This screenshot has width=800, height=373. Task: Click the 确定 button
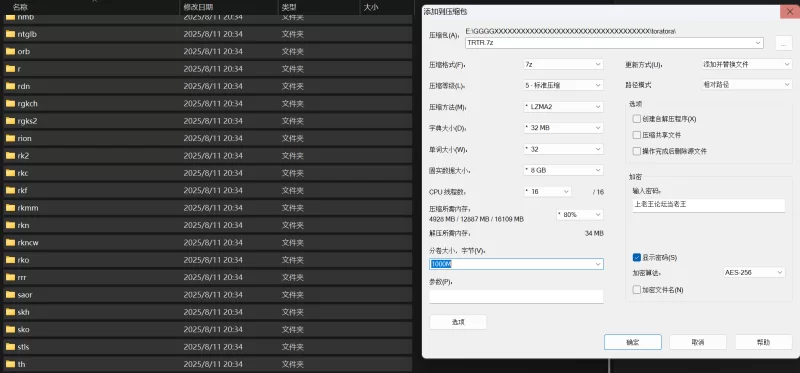[x=633, y=342]
